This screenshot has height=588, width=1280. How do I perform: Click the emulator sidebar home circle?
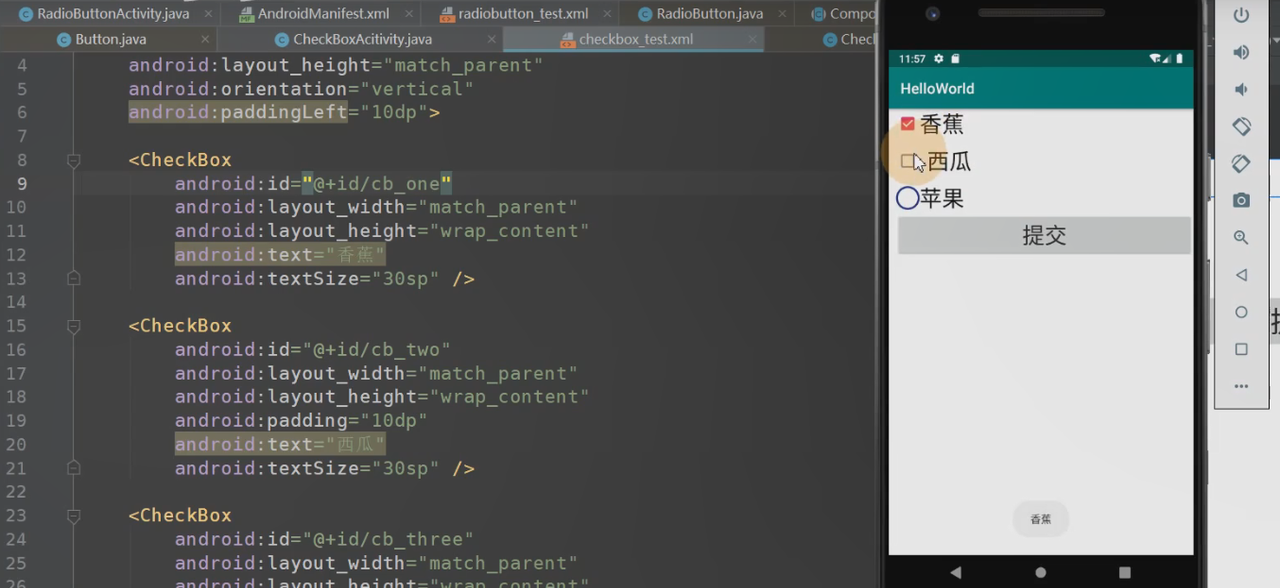pyautogui.click(x=1241, y=312)
